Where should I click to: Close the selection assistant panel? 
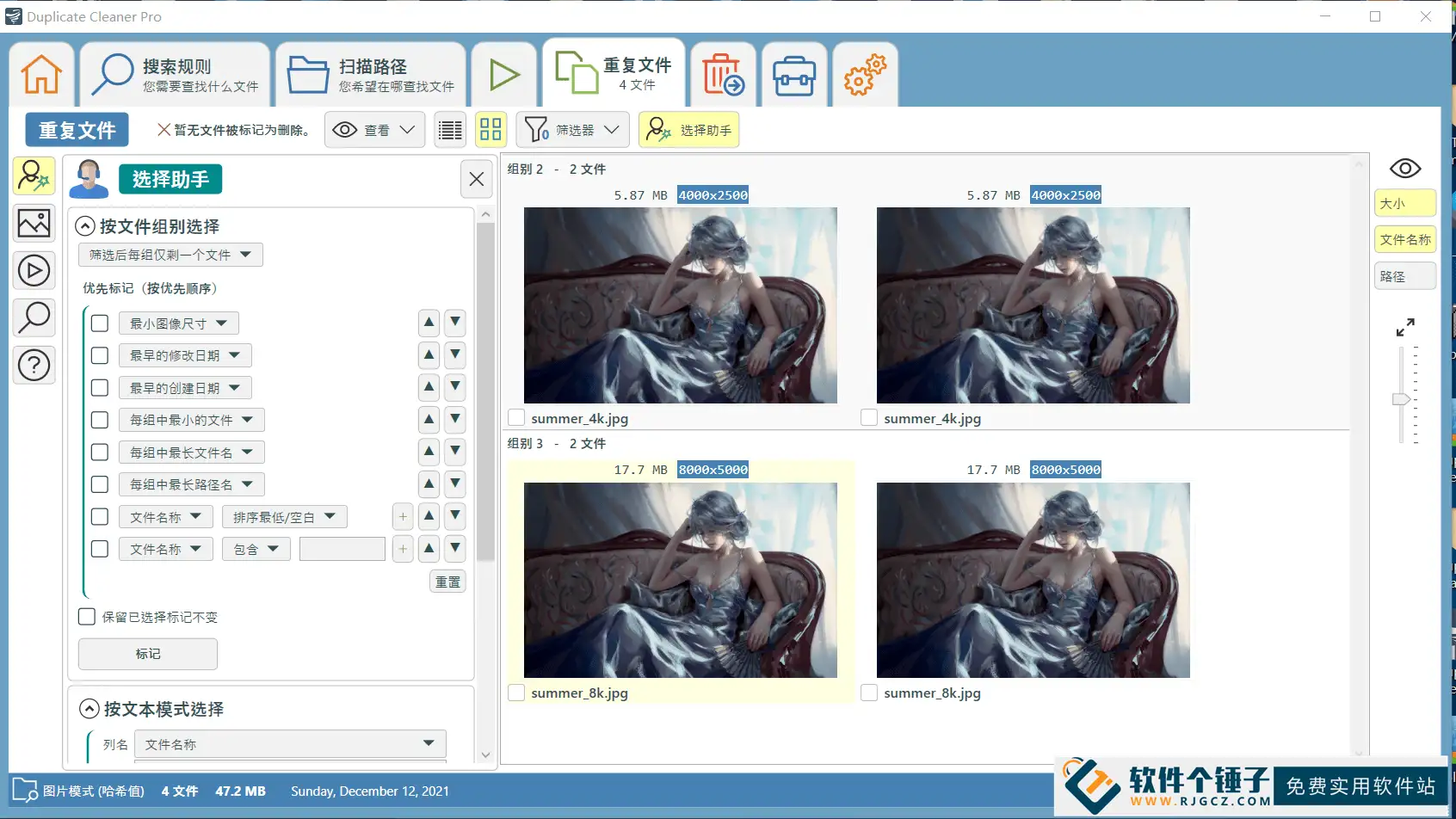coord(477,179)
